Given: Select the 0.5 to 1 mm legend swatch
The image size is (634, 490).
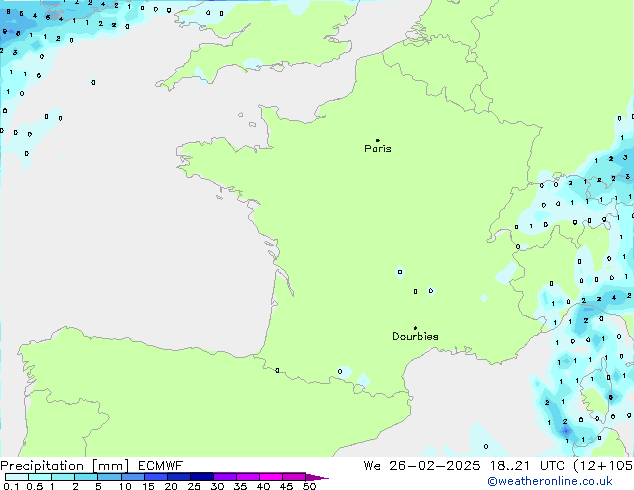Looking at the screenshot, I should 40,477.
